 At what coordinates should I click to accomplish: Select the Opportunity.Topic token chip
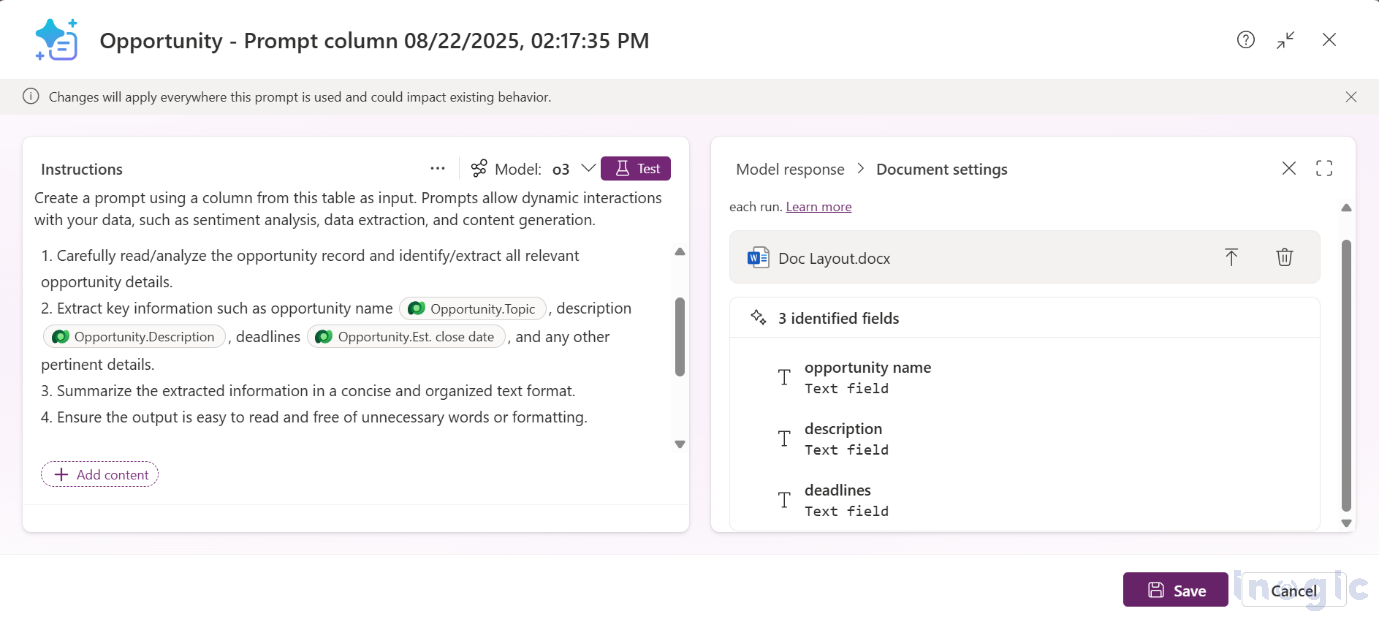[x=473, y=309]
